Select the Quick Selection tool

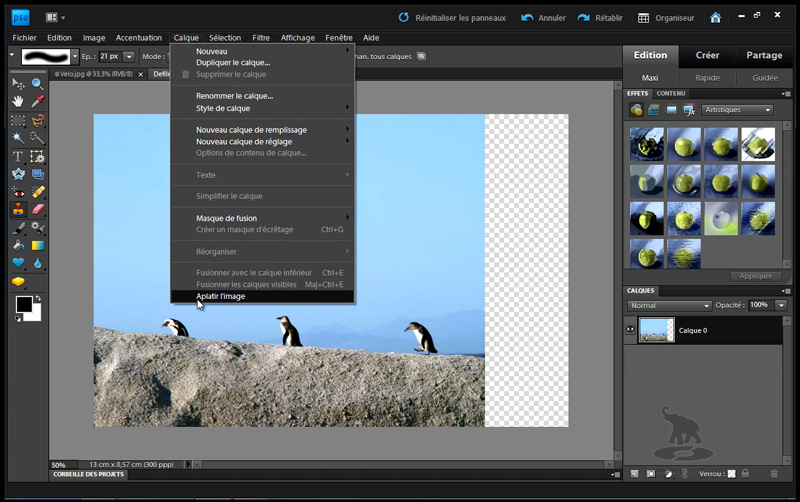[37, 138]
